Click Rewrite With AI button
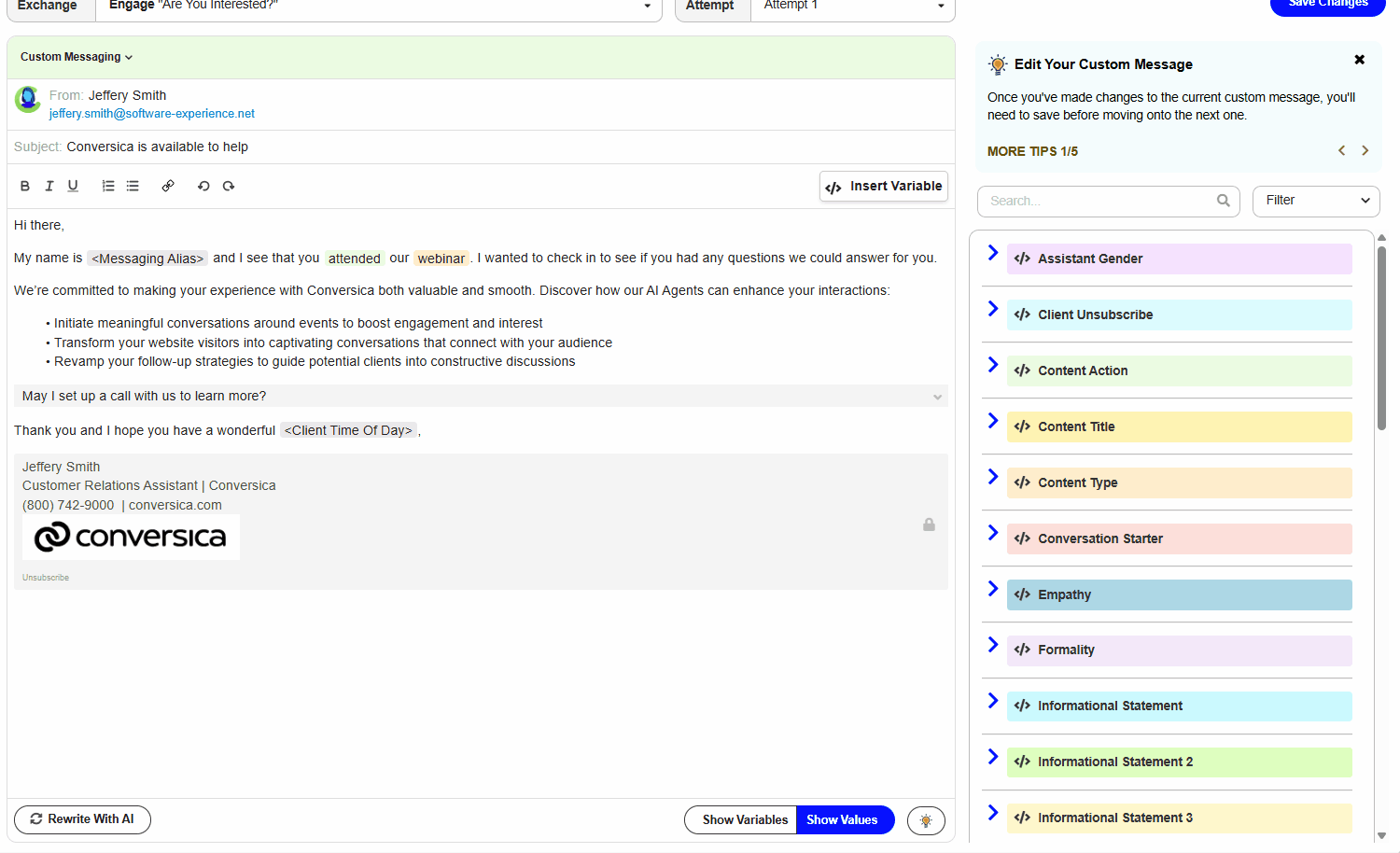The image size is (1400, 853). [x=82, y=819]
